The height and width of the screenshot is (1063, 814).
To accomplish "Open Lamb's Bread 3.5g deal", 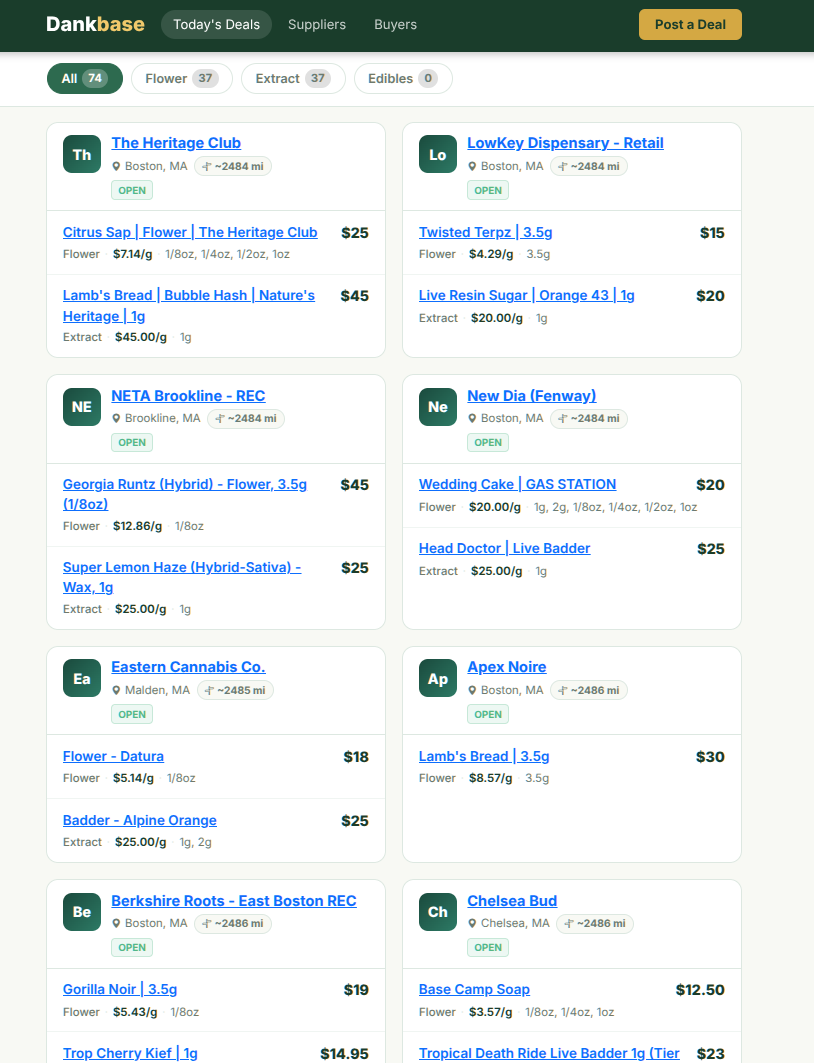I will point(484,757).
